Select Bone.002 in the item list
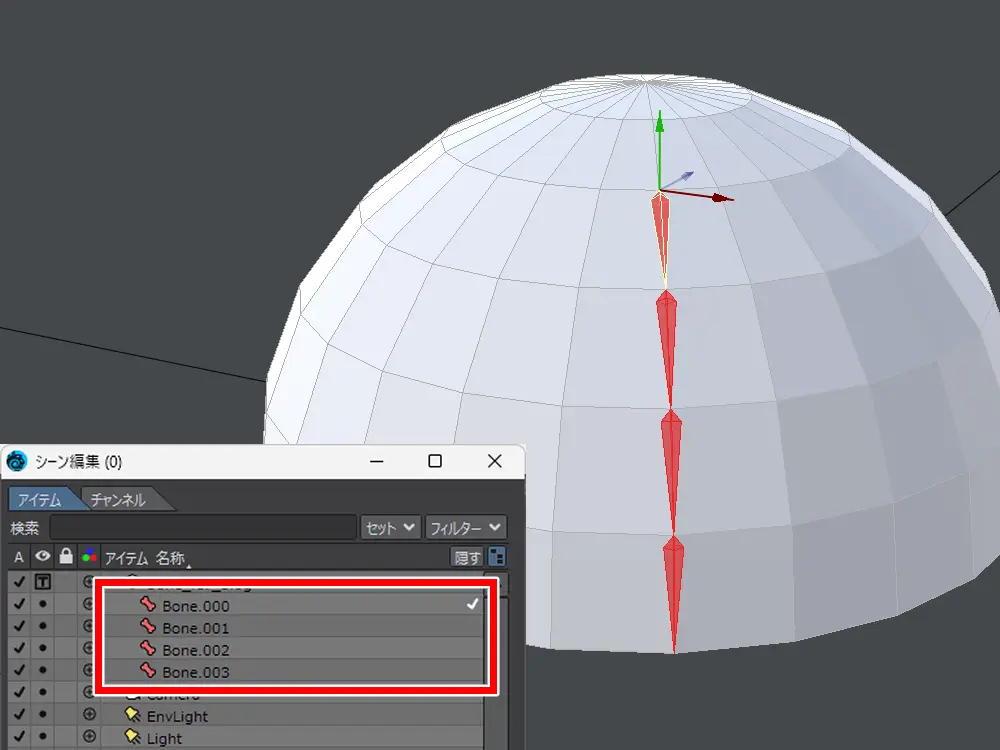 [x=195, y=650]
